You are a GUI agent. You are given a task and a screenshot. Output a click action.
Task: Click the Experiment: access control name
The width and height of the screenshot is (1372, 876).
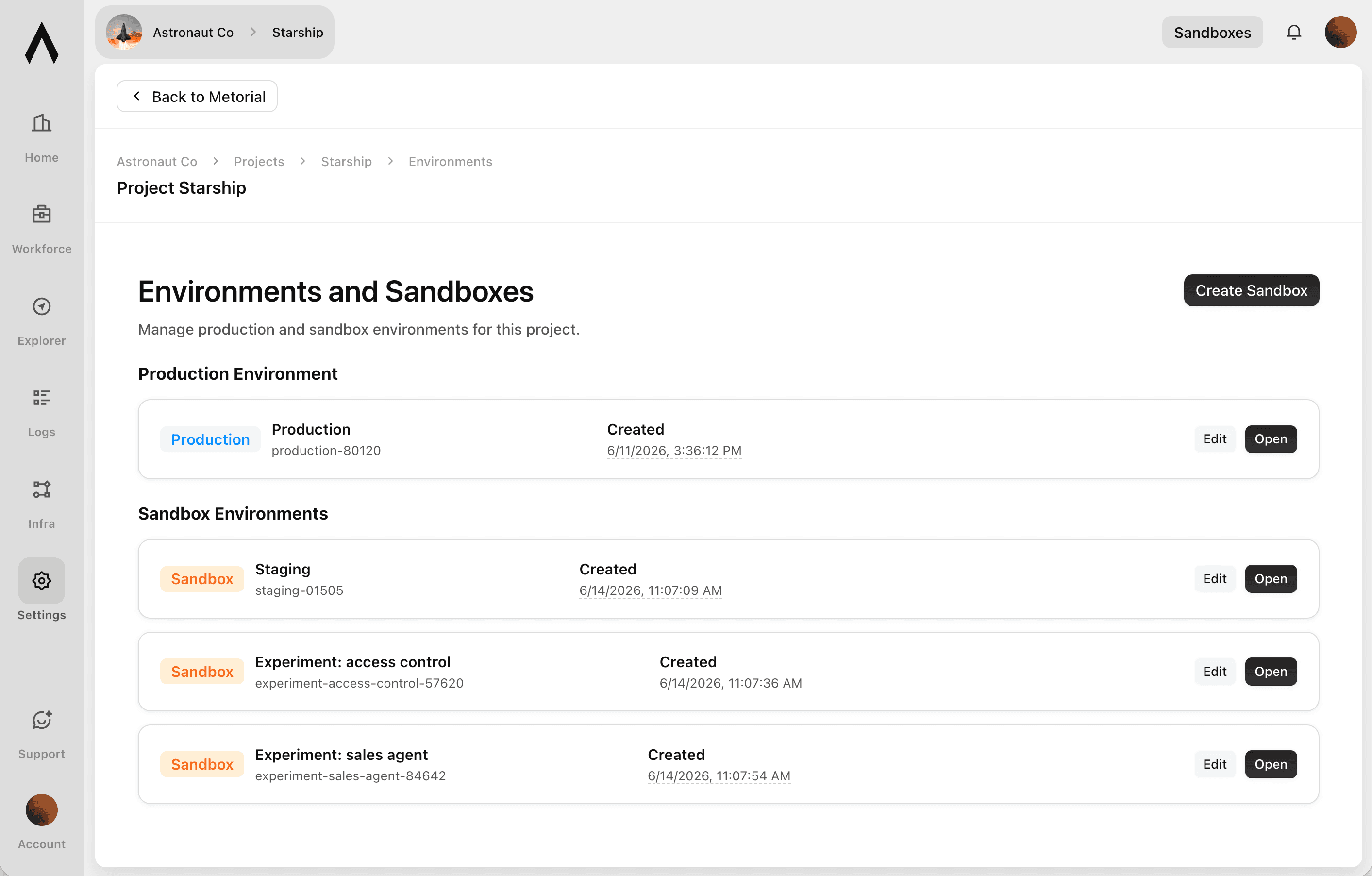[352, 662]
